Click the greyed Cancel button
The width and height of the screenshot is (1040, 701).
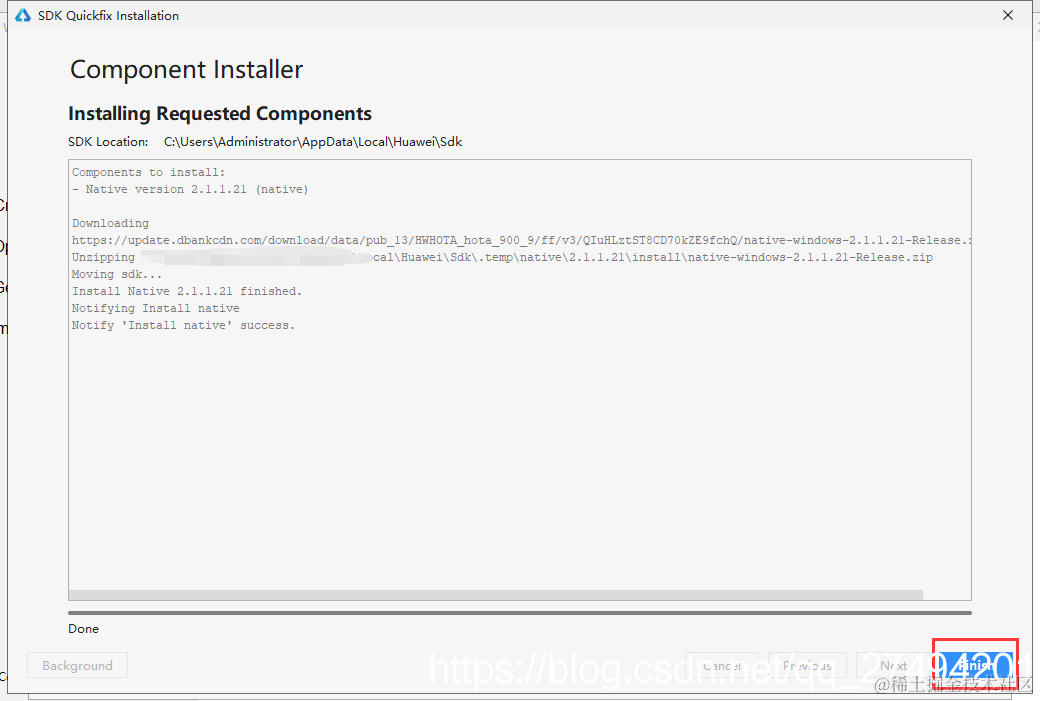722,665
